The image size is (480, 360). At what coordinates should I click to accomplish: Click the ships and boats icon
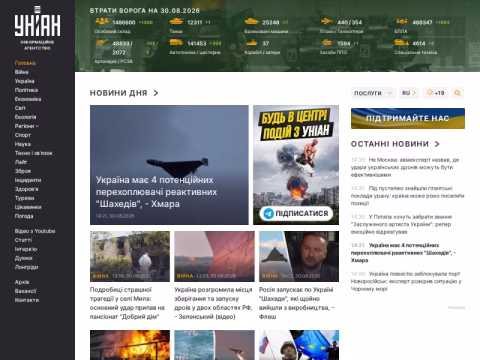coord(251,42)
